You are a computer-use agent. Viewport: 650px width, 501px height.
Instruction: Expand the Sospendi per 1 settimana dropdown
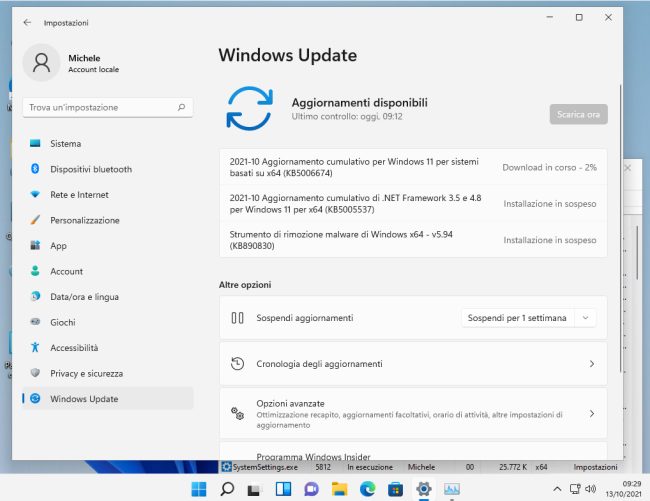point(586,318)
